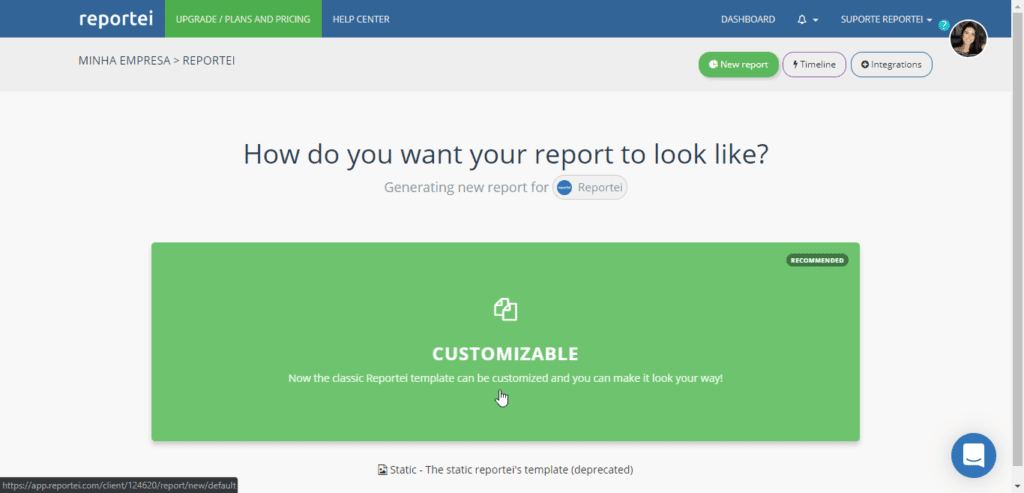Click the Recommended badge
Screen dimensions: 1024x493
[x=817, y=260]
